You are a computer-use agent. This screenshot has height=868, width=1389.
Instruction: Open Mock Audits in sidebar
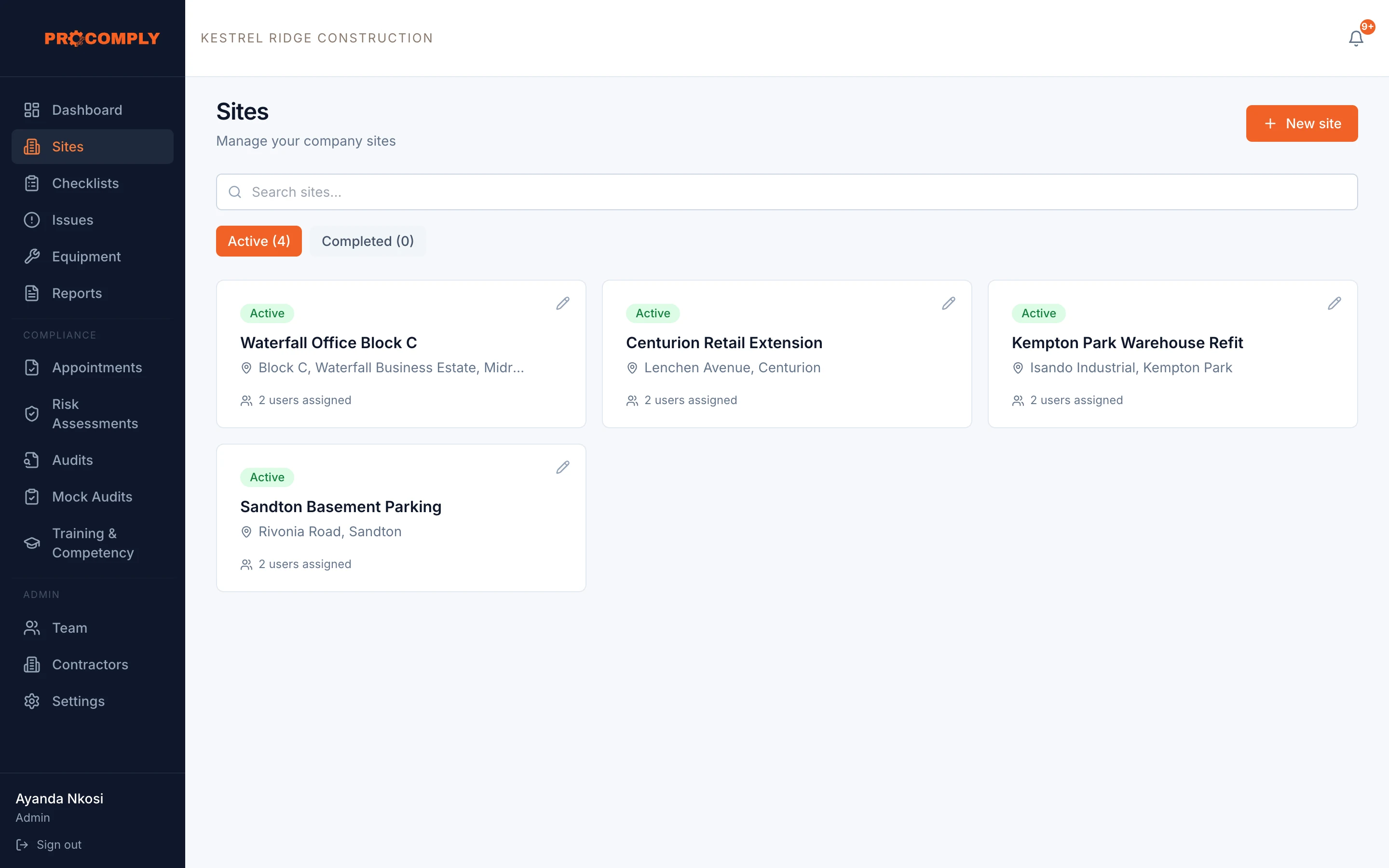(x=93, y=497)
